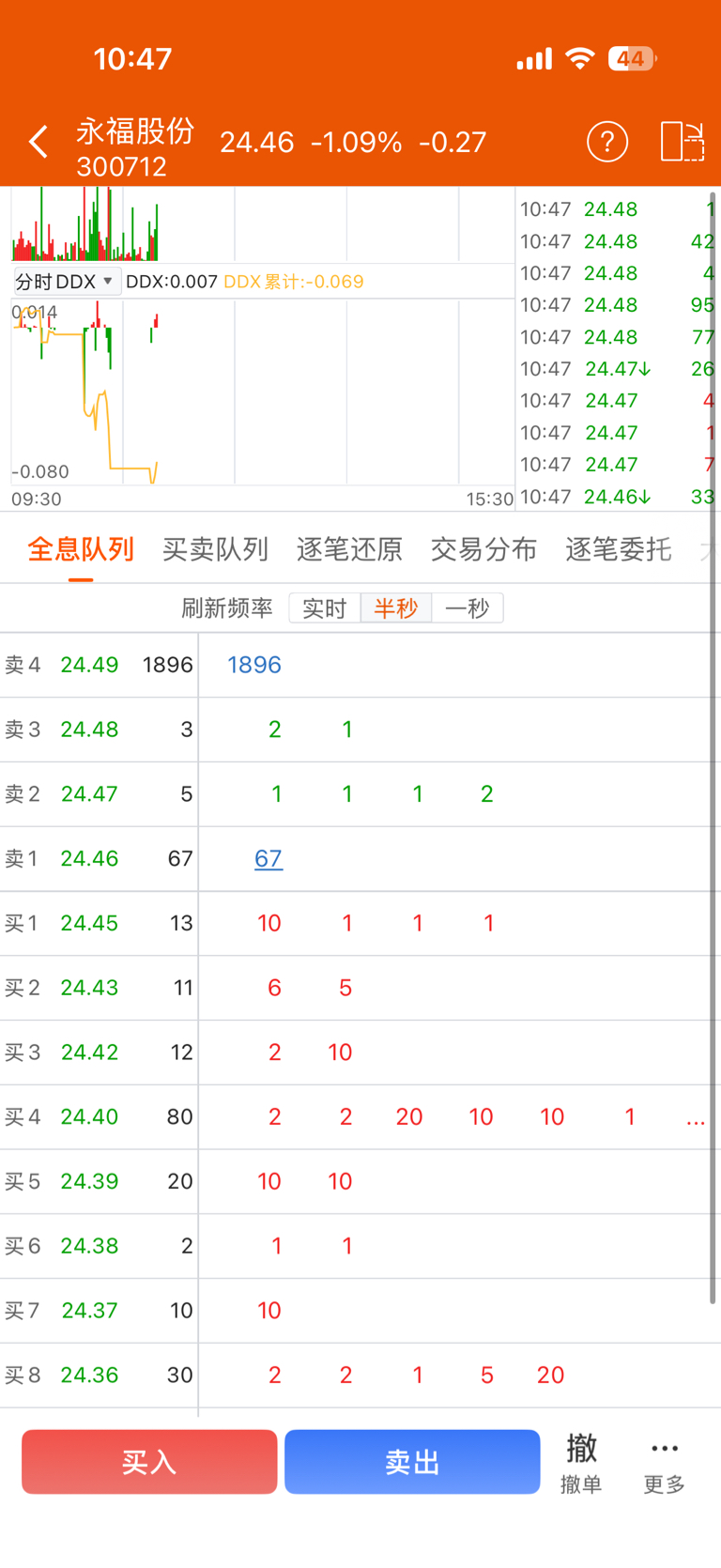
Task: Tap the 撤单 cancel order button
Action: coord(581,1462)
